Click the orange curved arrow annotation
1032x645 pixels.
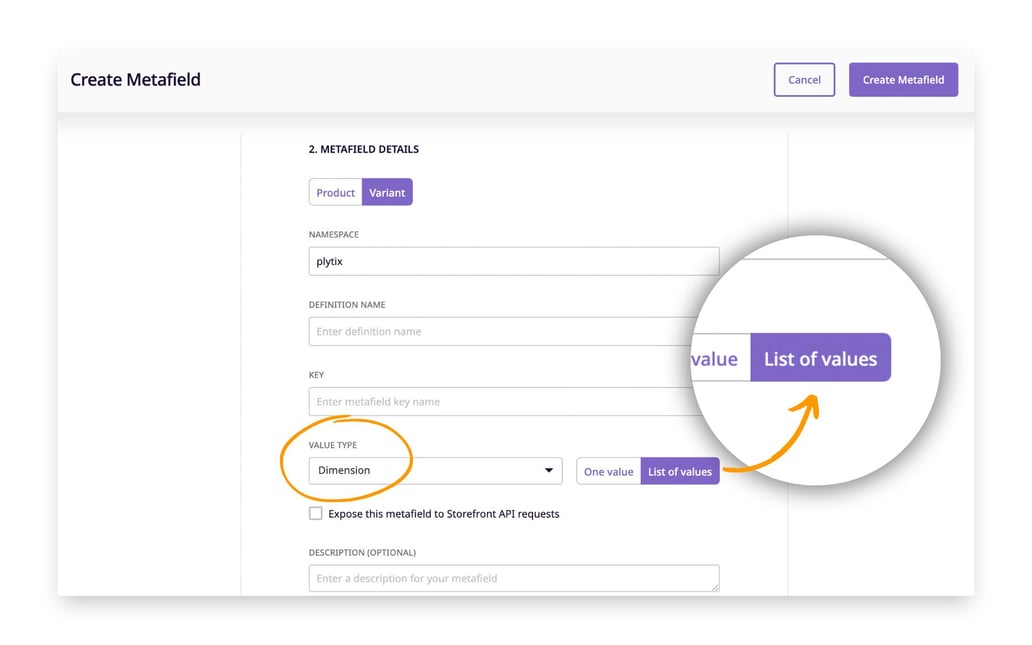(771, 434)
